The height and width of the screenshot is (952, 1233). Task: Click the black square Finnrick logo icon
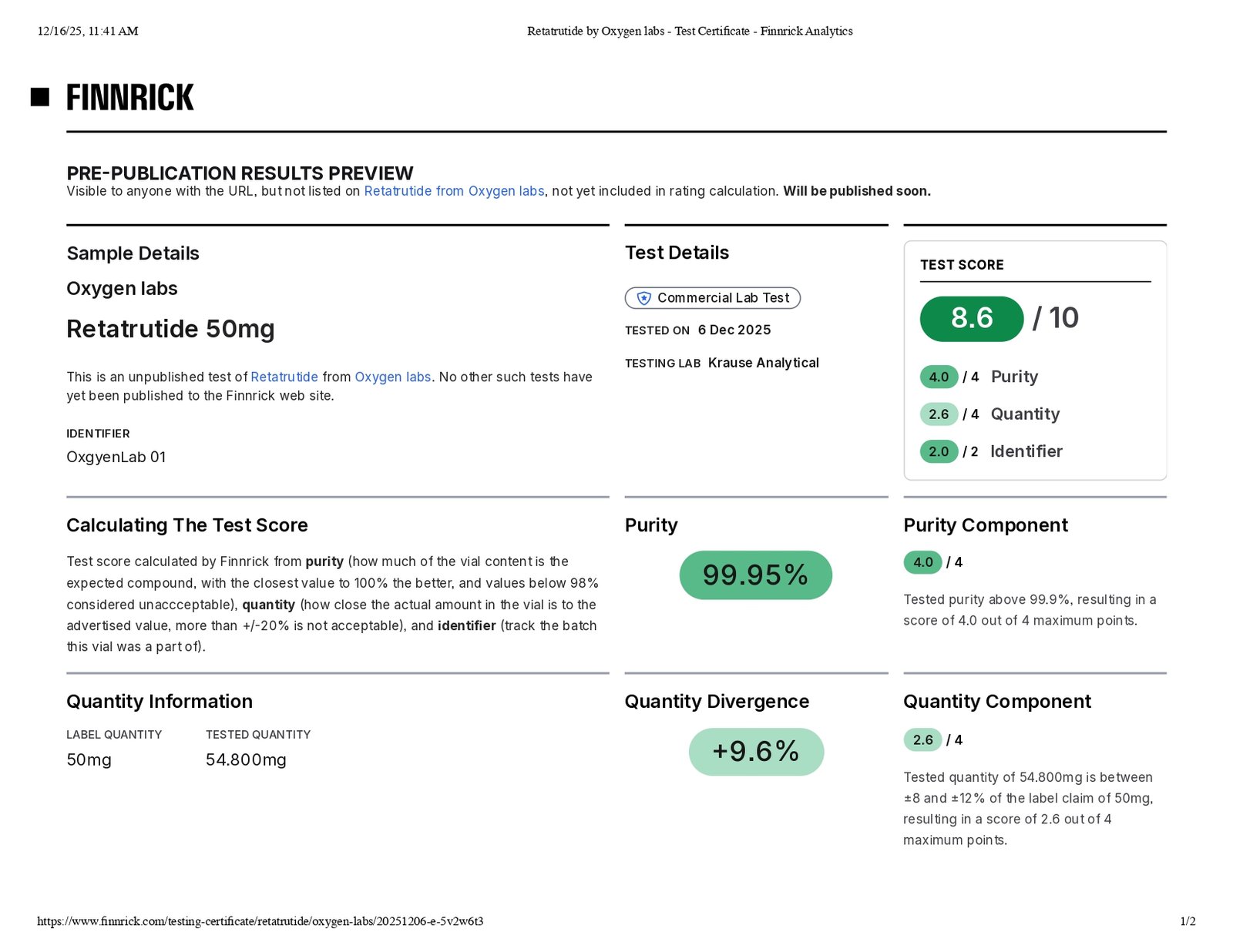(x=40, y=97)
